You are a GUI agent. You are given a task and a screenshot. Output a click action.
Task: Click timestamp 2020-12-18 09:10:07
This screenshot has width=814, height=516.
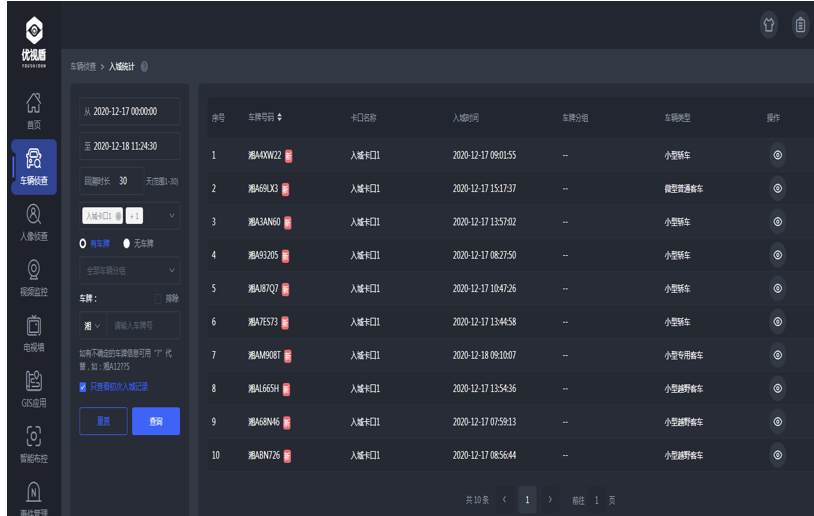click(x=484, y=355)
